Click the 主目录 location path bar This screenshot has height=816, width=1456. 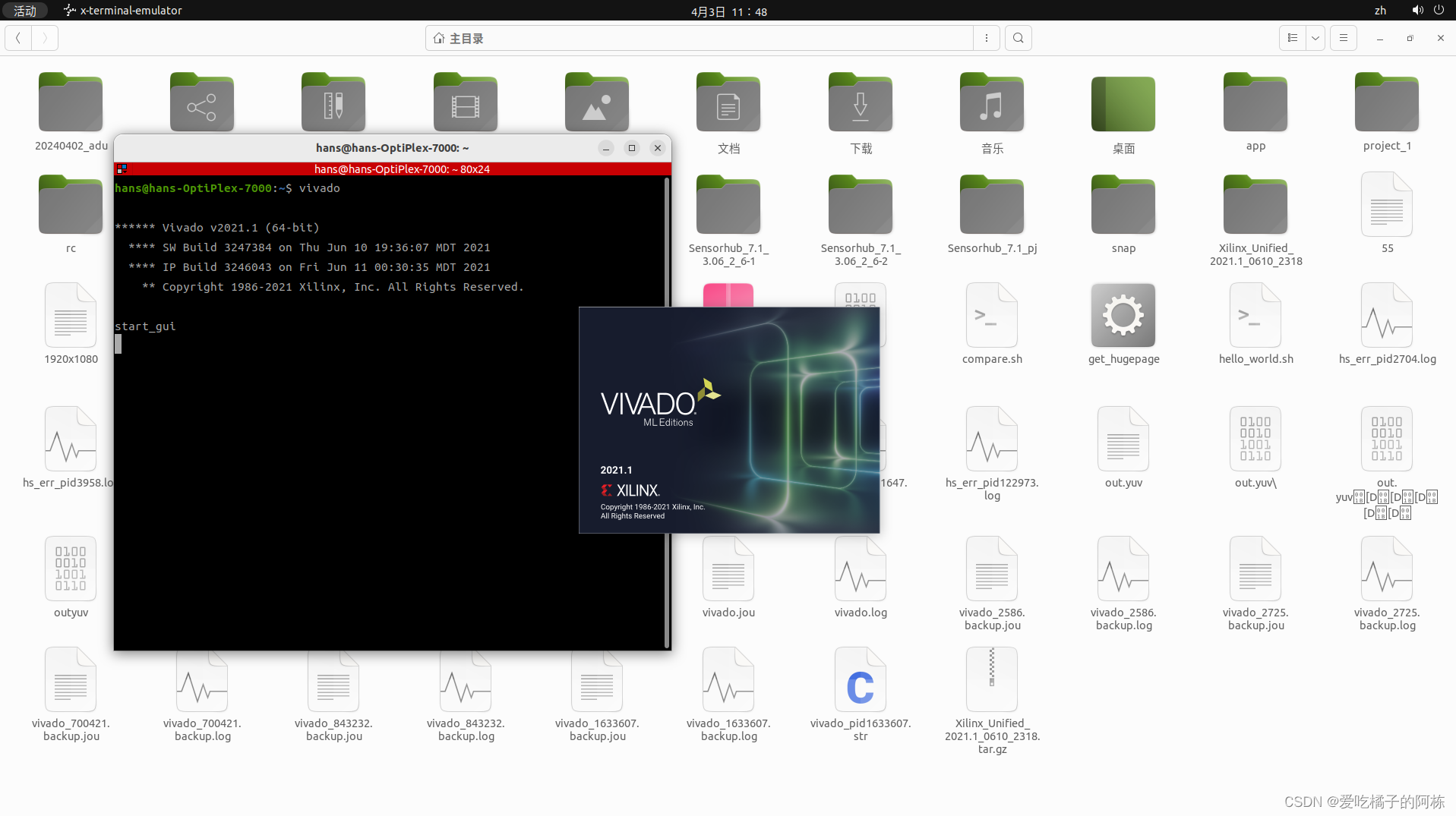click(x=699, y=38)
